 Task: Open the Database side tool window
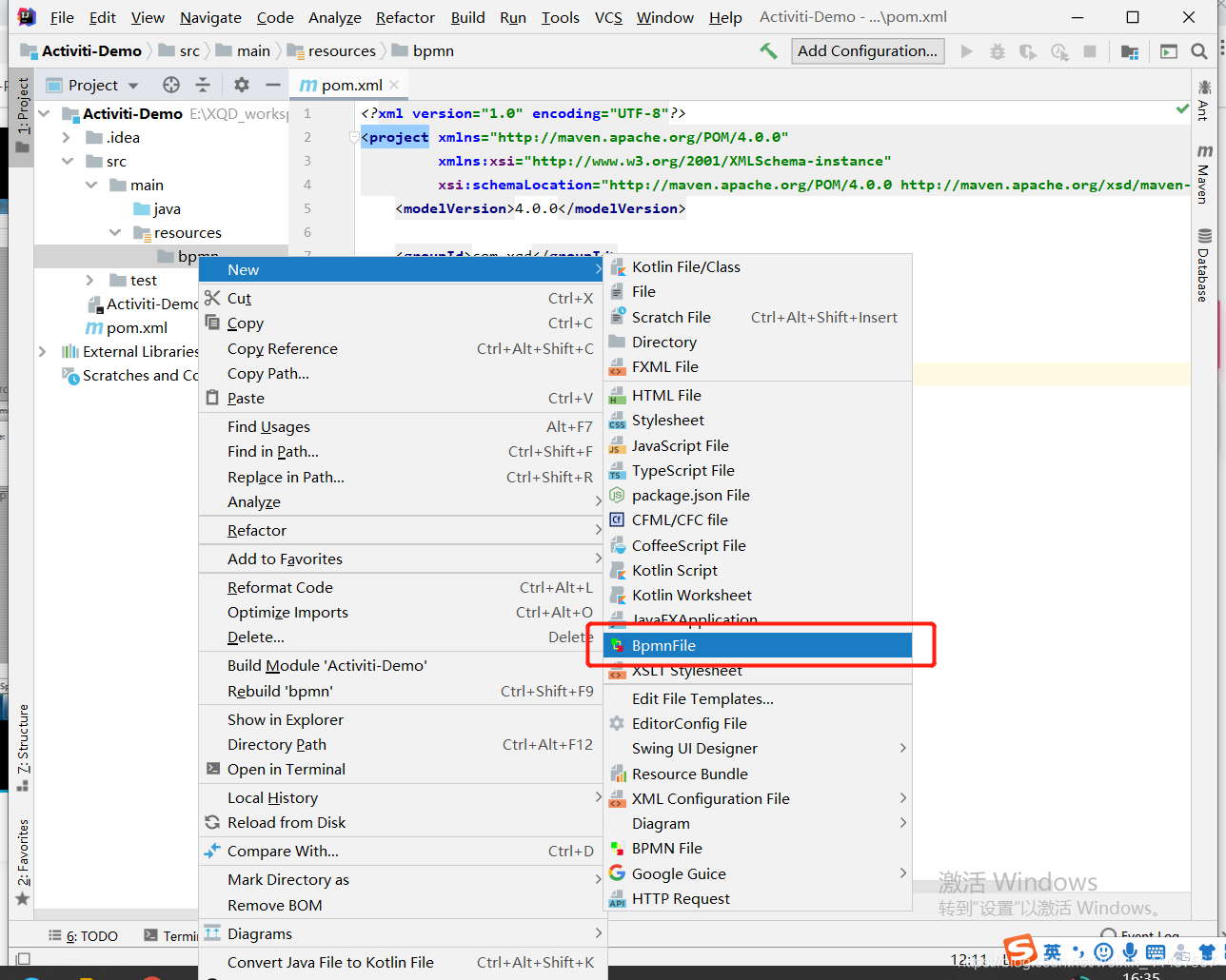click(x=1204, y=265)
